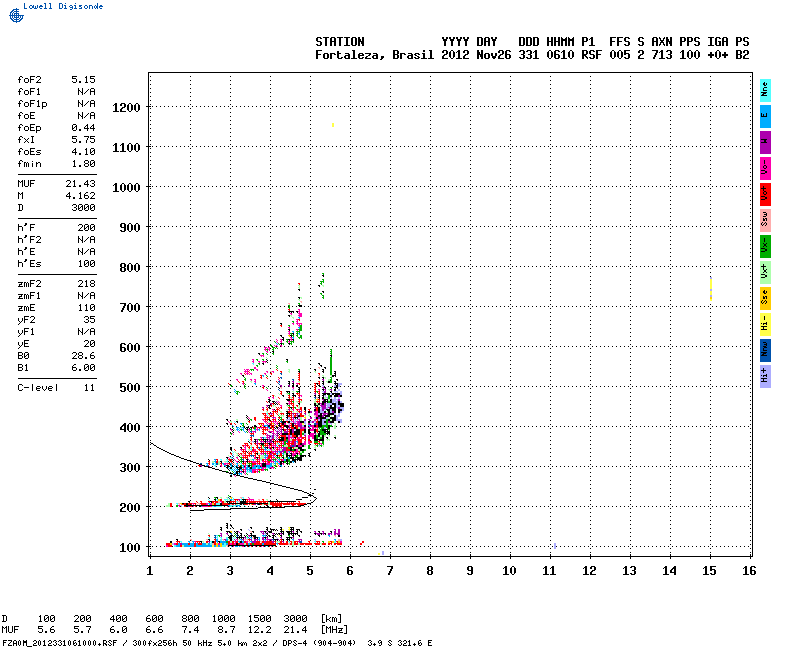This screenshot has height=650, width=800.
Task: Click the h'Es value 100
Action: coord(86,264)
